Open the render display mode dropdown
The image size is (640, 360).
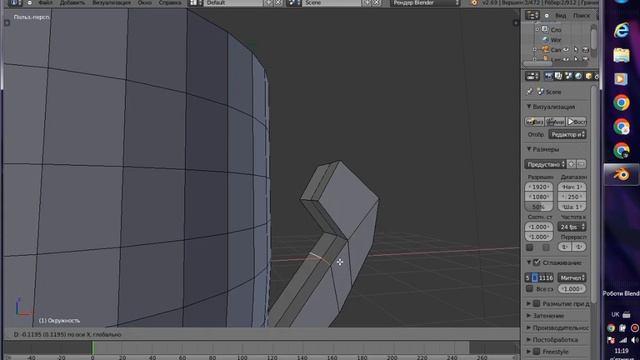point(567,134)
